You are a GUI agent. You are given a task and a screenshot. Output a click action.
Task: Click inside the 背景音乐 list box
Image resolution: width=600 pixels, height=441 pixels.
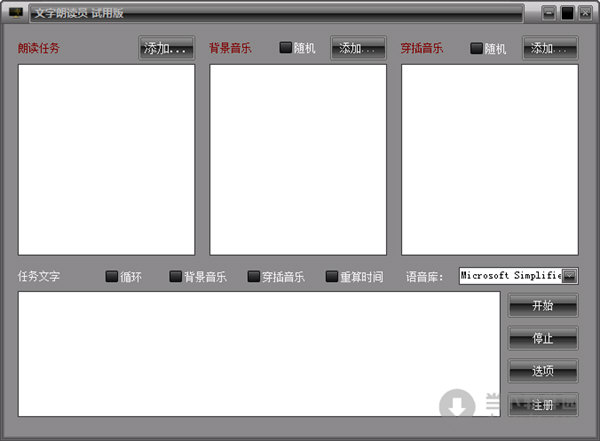(x=298, y=160)
